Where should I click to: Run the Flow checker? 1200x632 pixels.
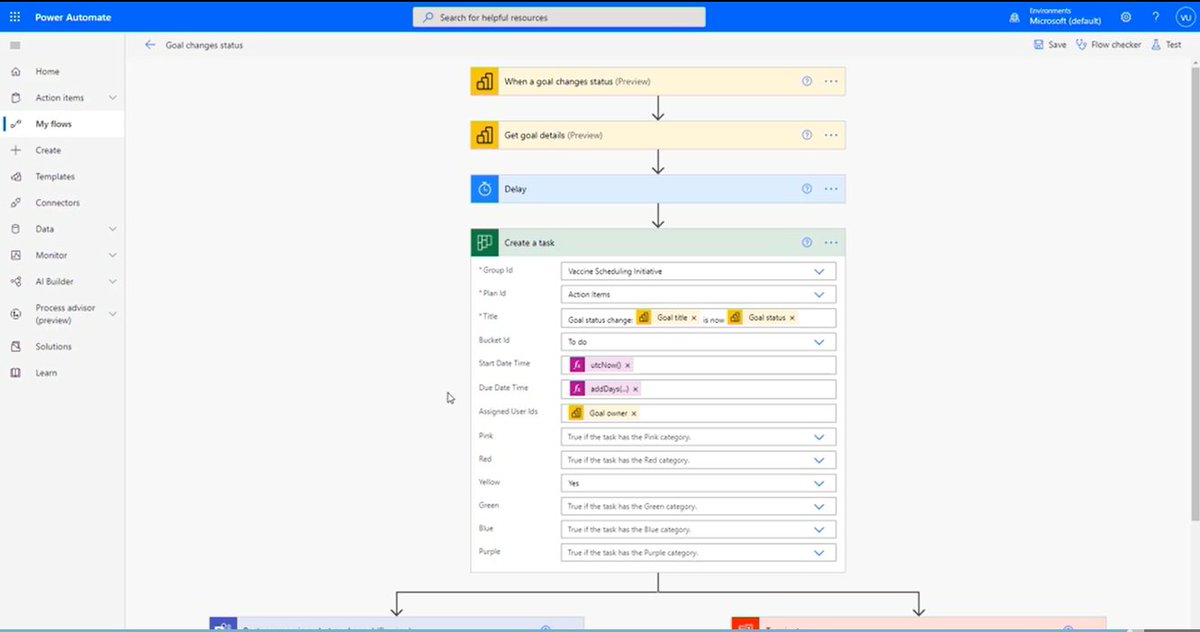click(1108, 45)
